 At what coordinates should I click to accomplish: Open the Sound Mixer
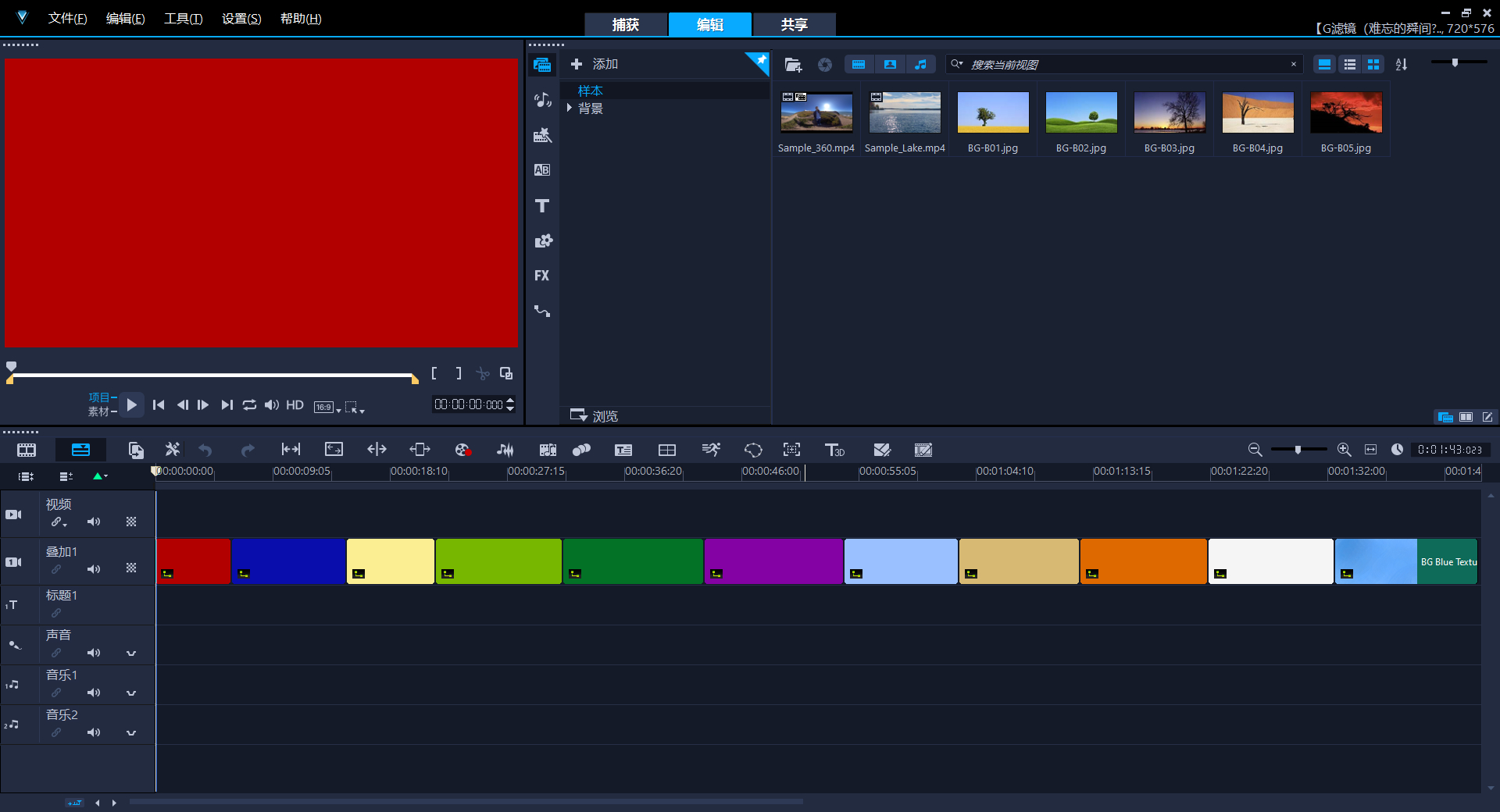tap(505, 450)
